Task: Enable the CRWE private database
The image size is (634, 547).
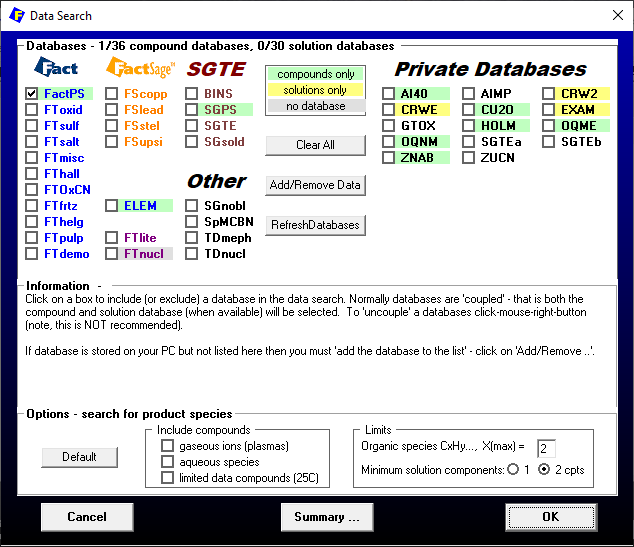Action: (x=389, y=110)
